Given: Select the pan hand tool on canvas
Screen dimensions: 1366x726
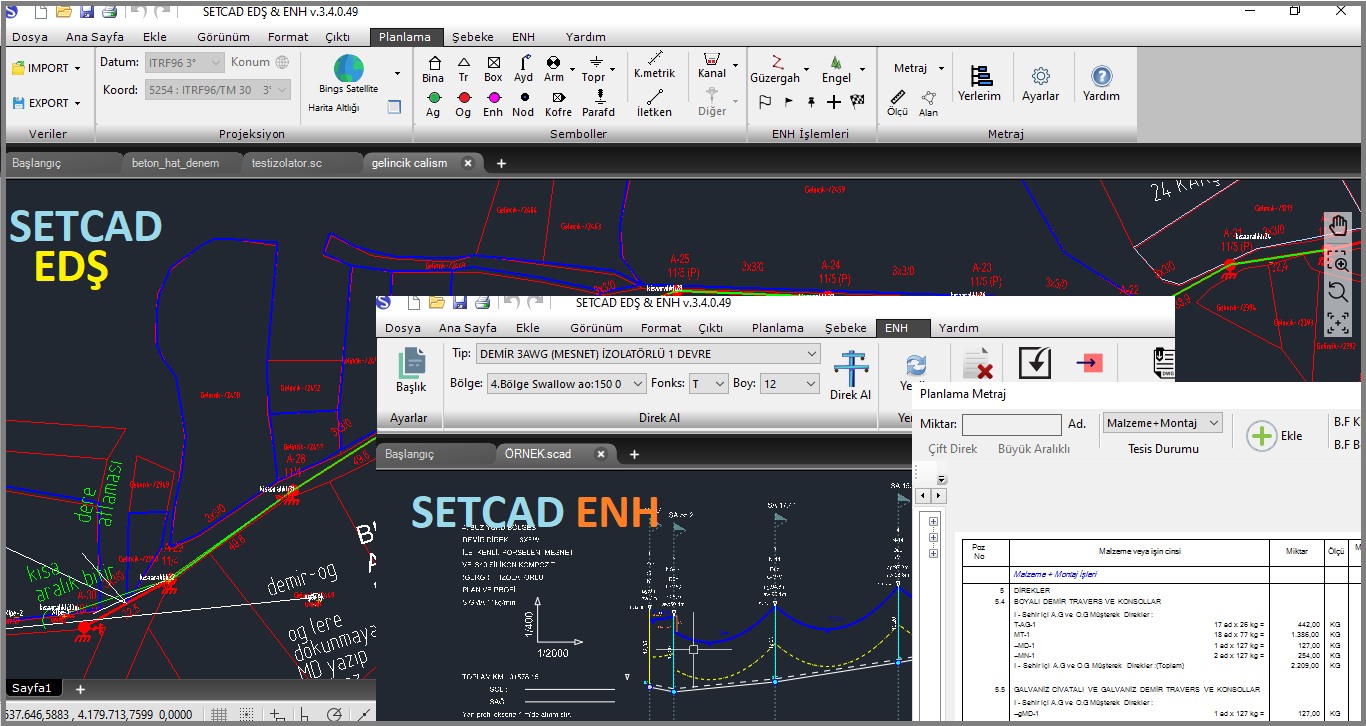Looking at the screenshot, I should coord(1338,226).
